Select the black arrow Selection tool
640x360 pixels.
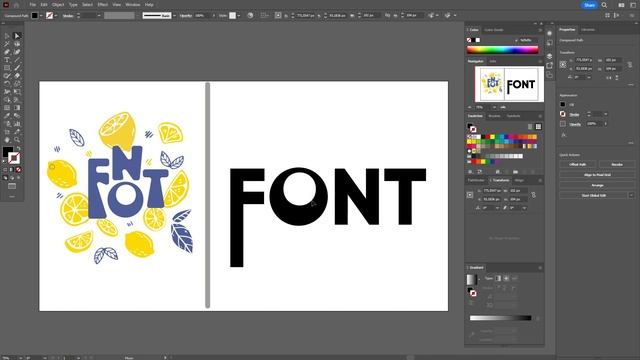pos(7,36)
